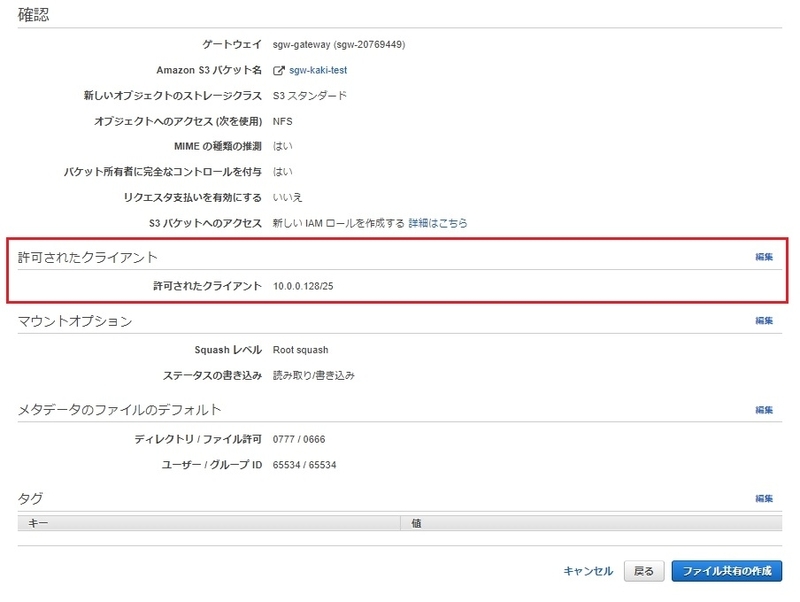Select the Root squash value
The image size is (800, 602).
tap(301, 350)
